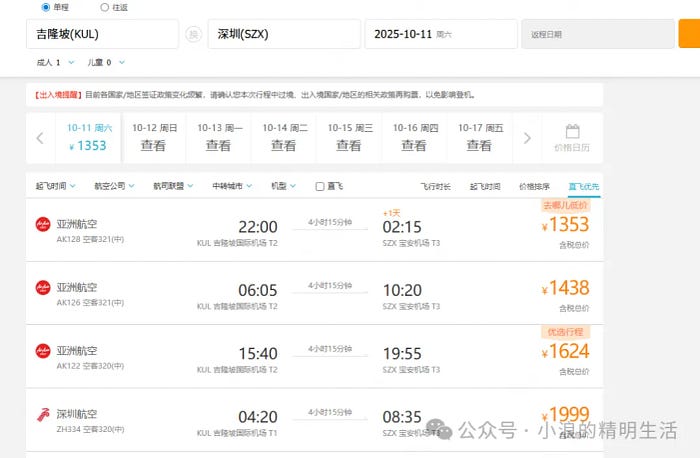Select the 10-17 周五 date tab

479,138
